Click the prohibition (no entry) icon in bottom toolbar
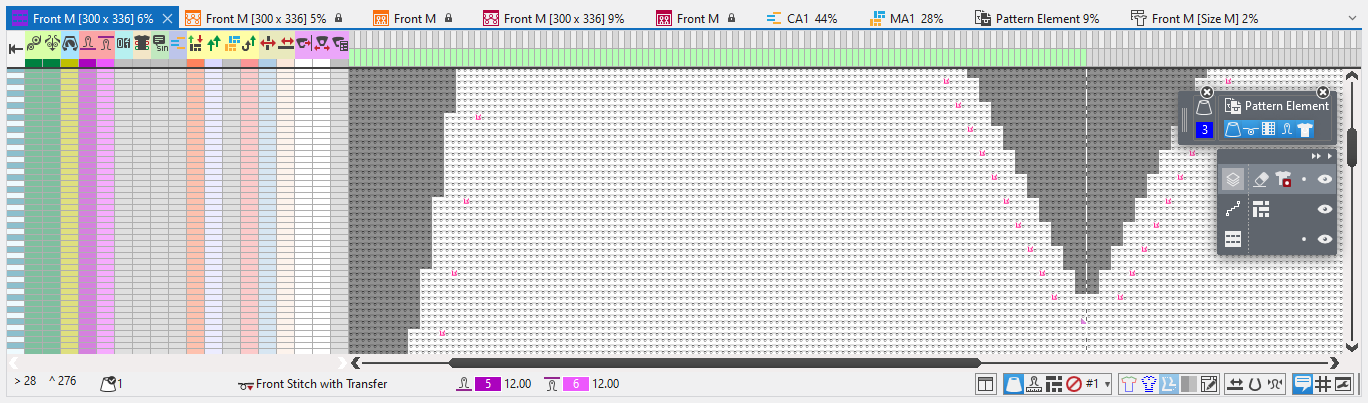 click(x=1073, y=384)
